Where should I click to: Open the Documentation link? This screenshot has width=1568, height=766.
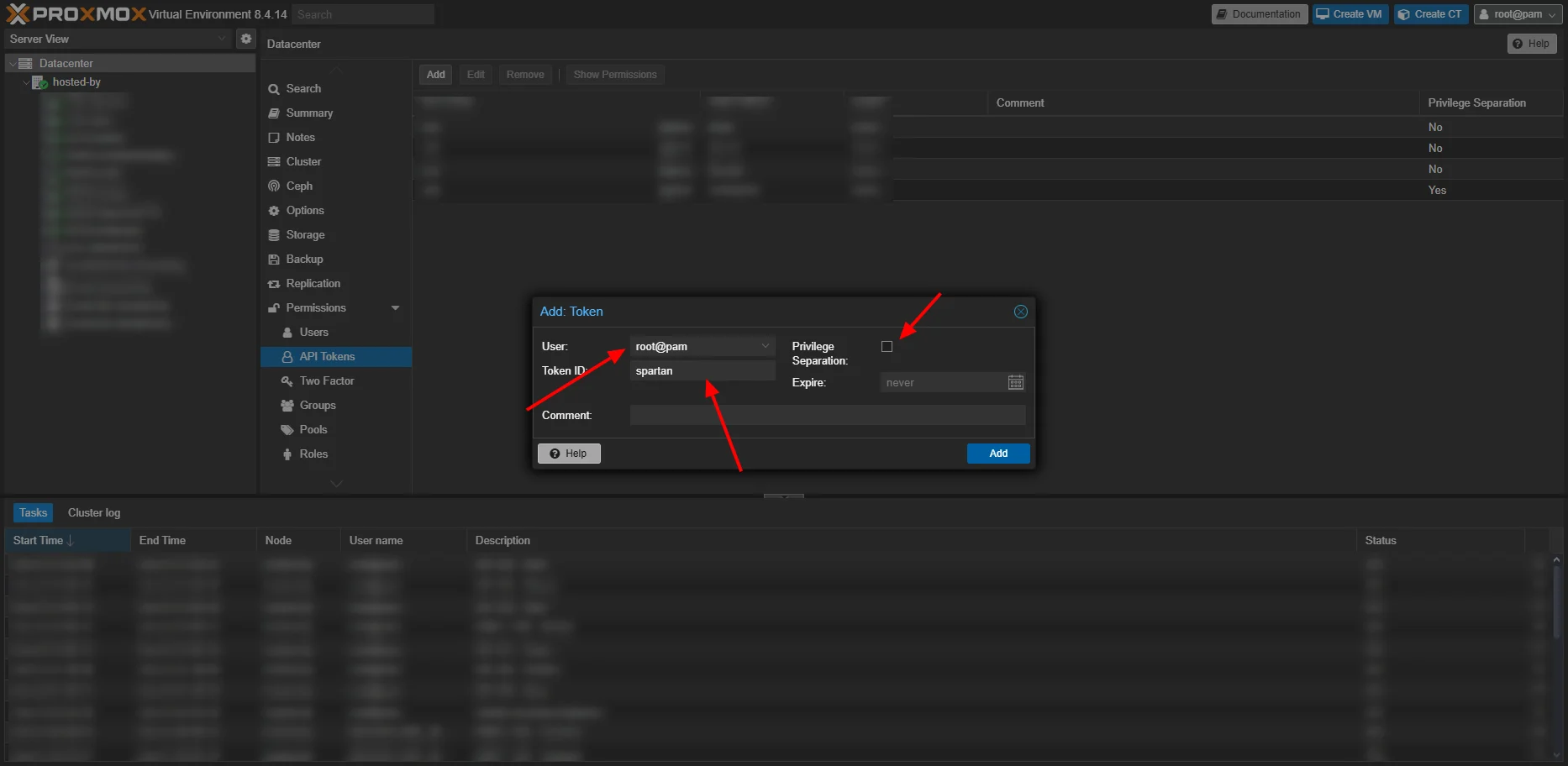1260,14
